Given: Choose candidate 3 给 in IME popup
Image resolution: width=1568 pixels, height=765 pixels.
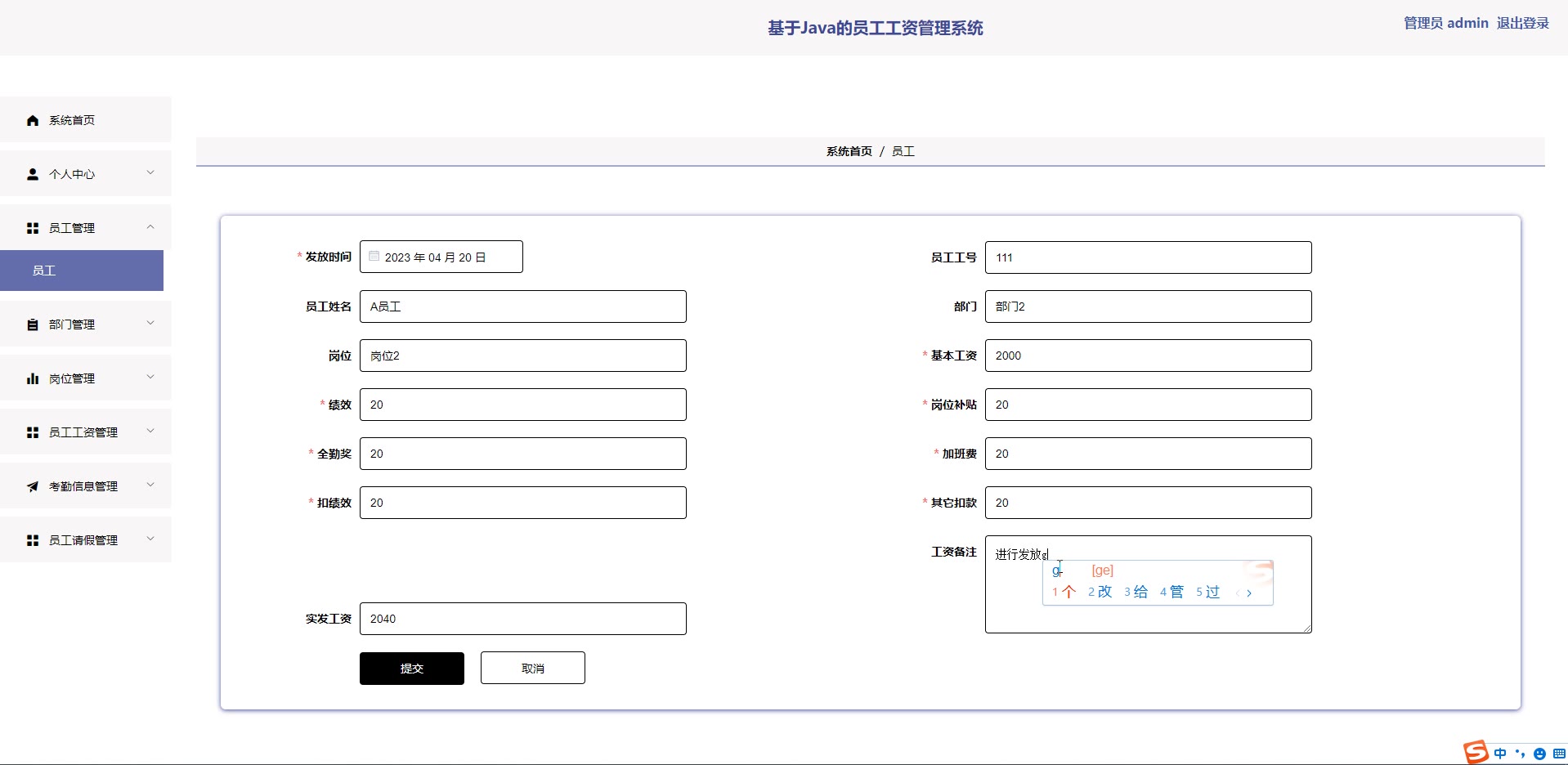Looking at the screenshot, I should pyautogui.click(x=1136, y=592).
